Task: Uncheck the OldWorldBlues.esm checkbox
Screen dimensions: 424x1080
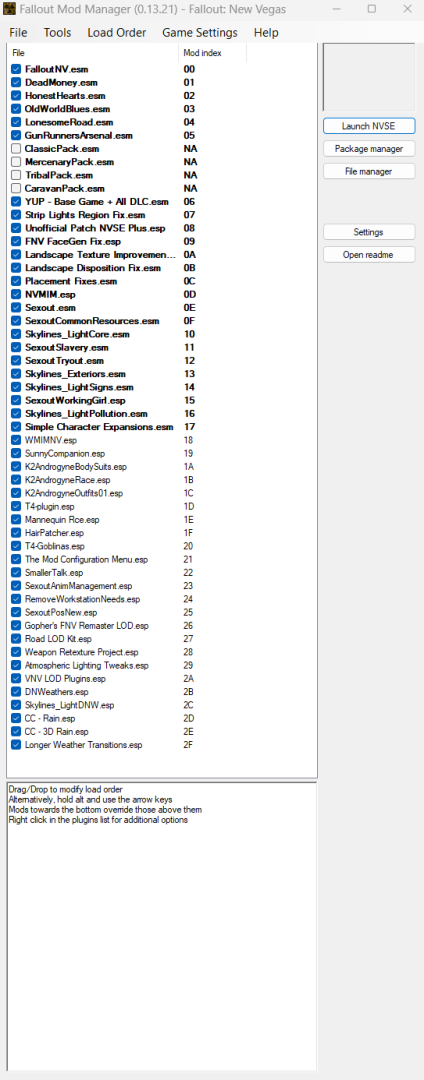Action: click(x=16, y=109)
